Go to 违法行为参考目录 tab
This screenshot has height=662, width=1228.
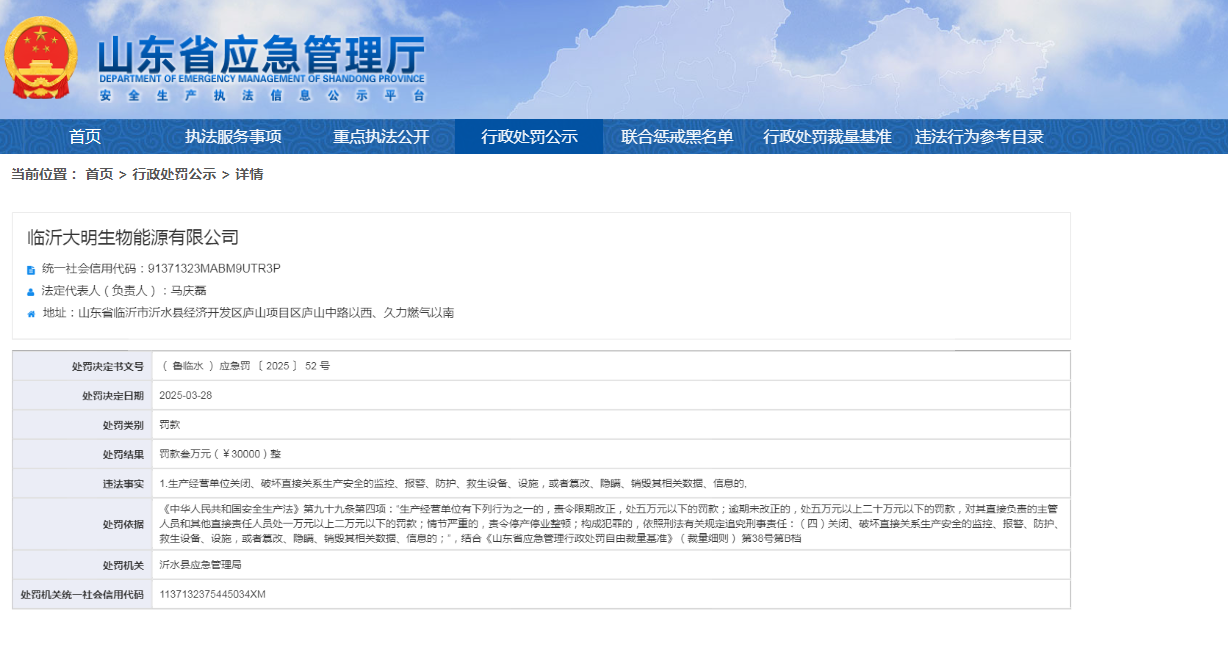[x=979, y=137]
